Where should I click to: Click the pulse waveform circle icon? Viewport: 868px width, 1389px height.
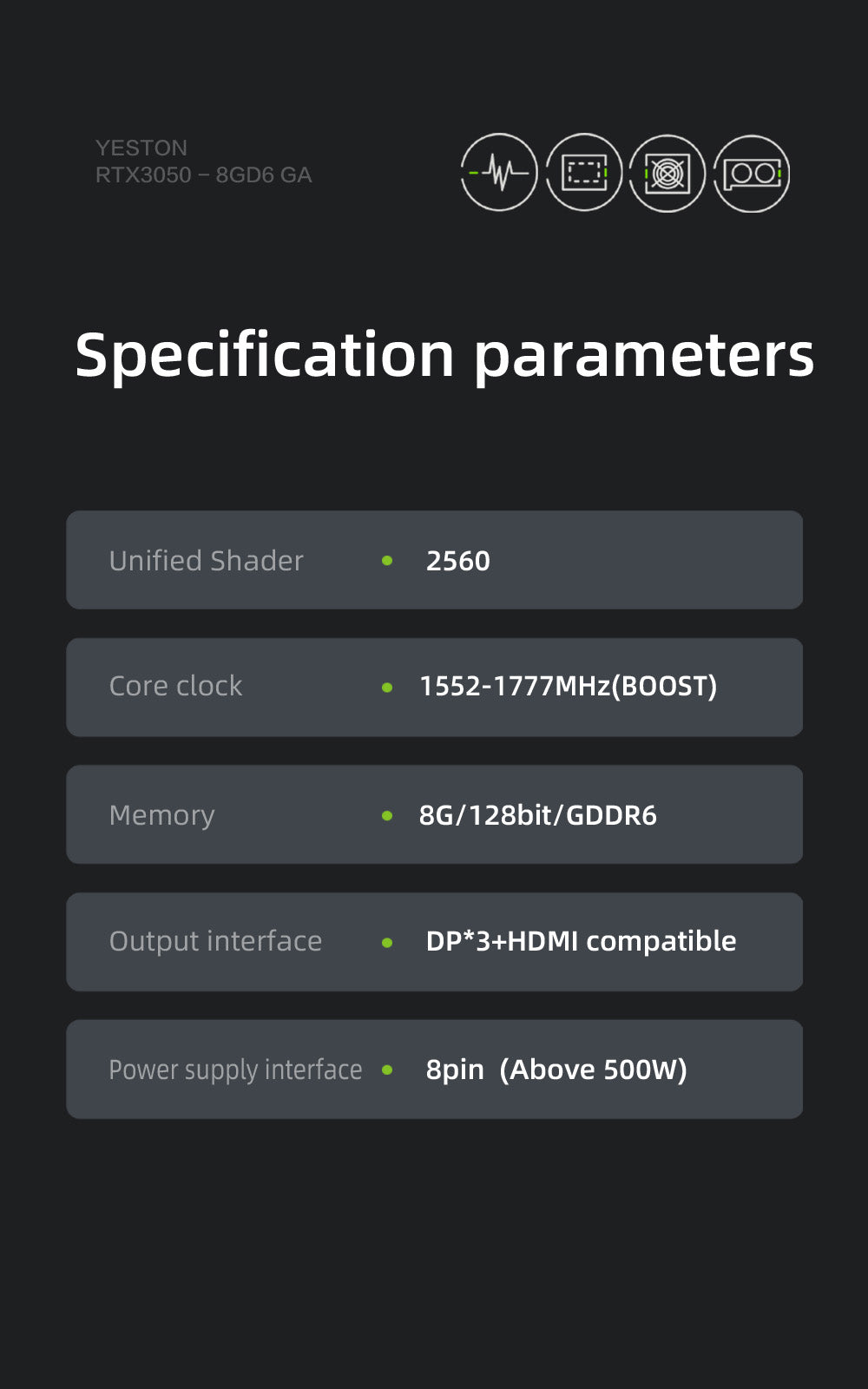click(498, 173)
